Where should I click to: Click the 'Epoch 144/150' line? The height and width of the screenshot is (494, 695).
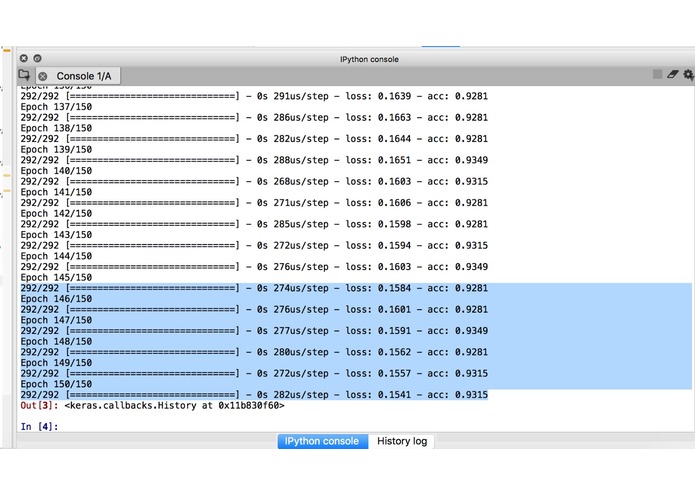click(x=56, y=256)
